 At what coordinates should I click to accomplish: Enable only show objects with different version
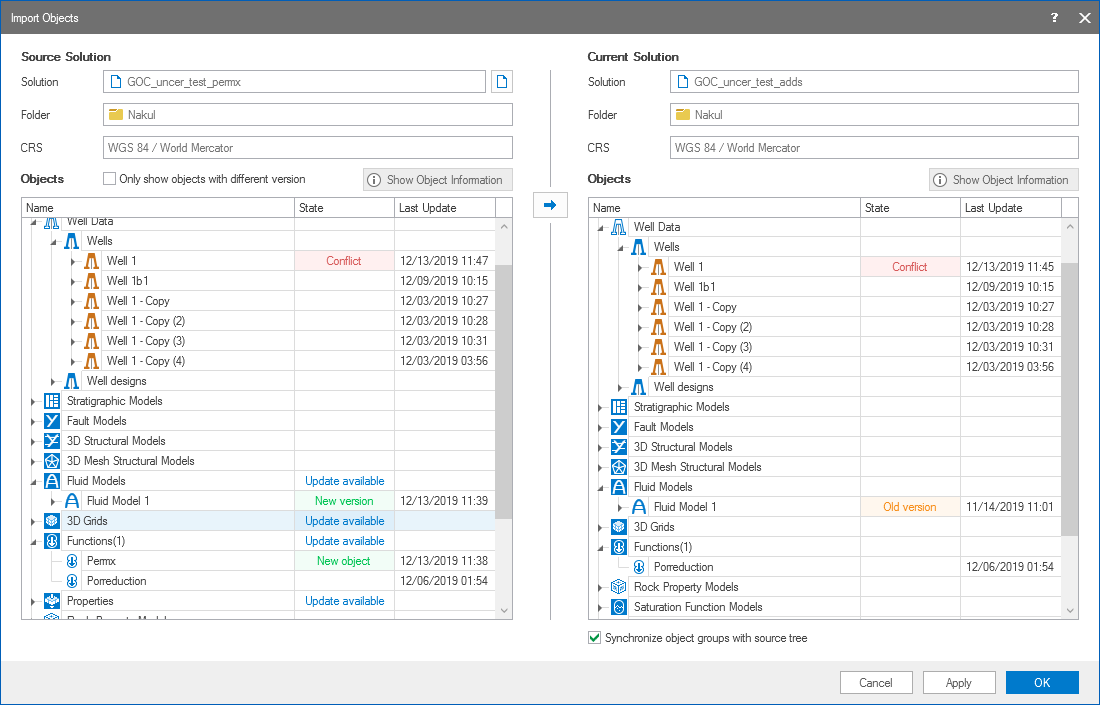click(x=110, y=180)
